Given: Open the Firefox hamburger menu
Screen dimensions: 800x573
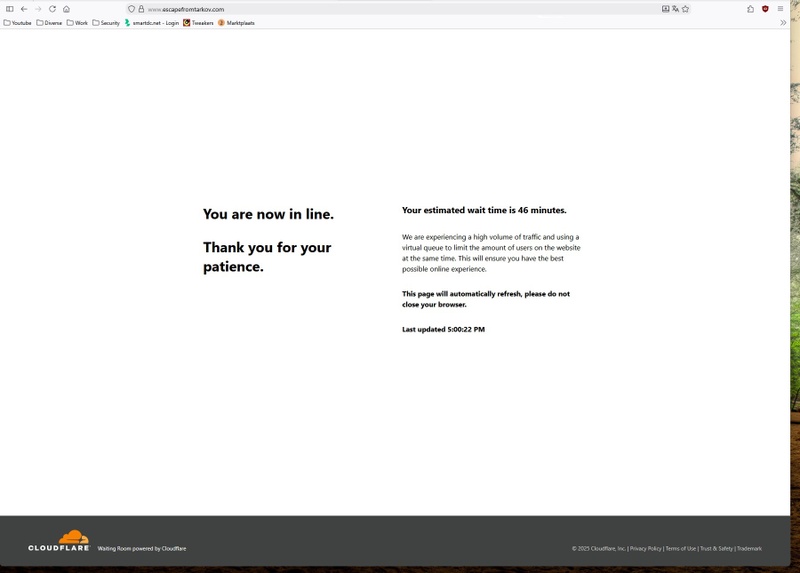Looking at the screenshot, I should coord(781,9).
